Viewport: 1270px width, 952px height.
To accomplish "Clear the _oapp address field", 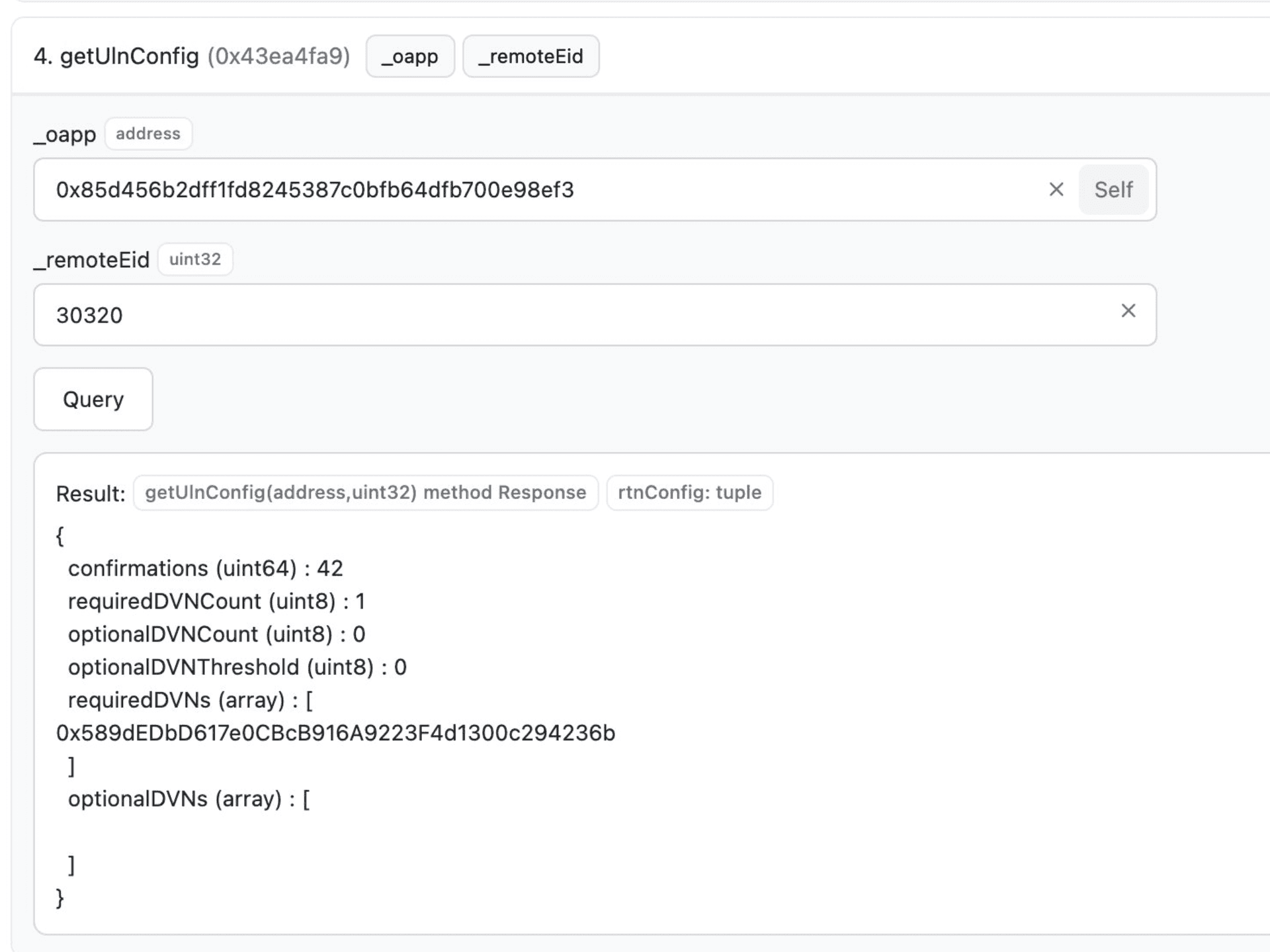I will click(x=1056, y=190).
